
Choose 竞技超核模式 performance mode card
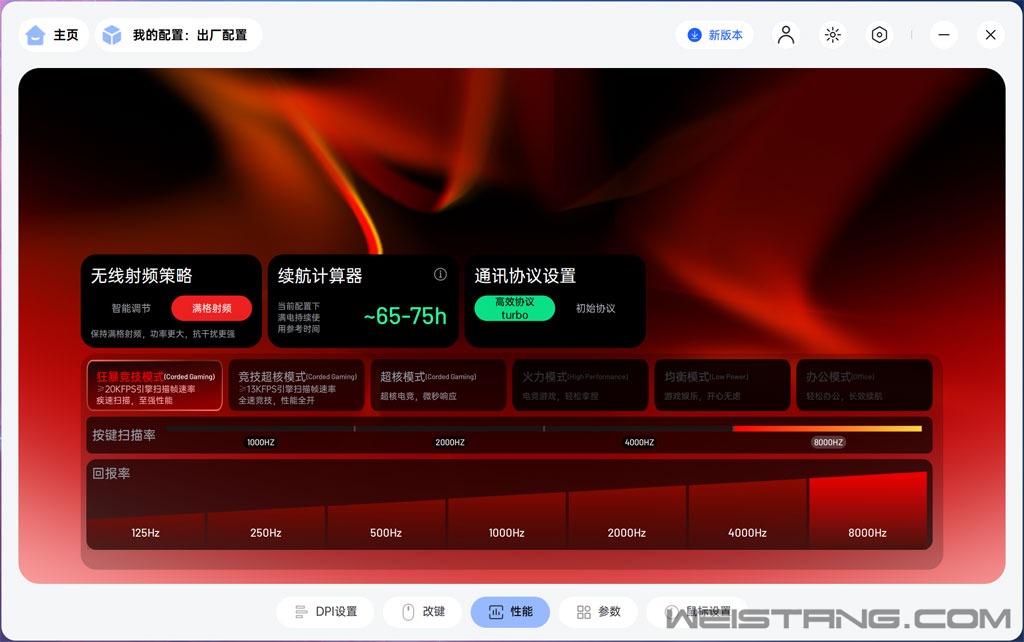297,386
